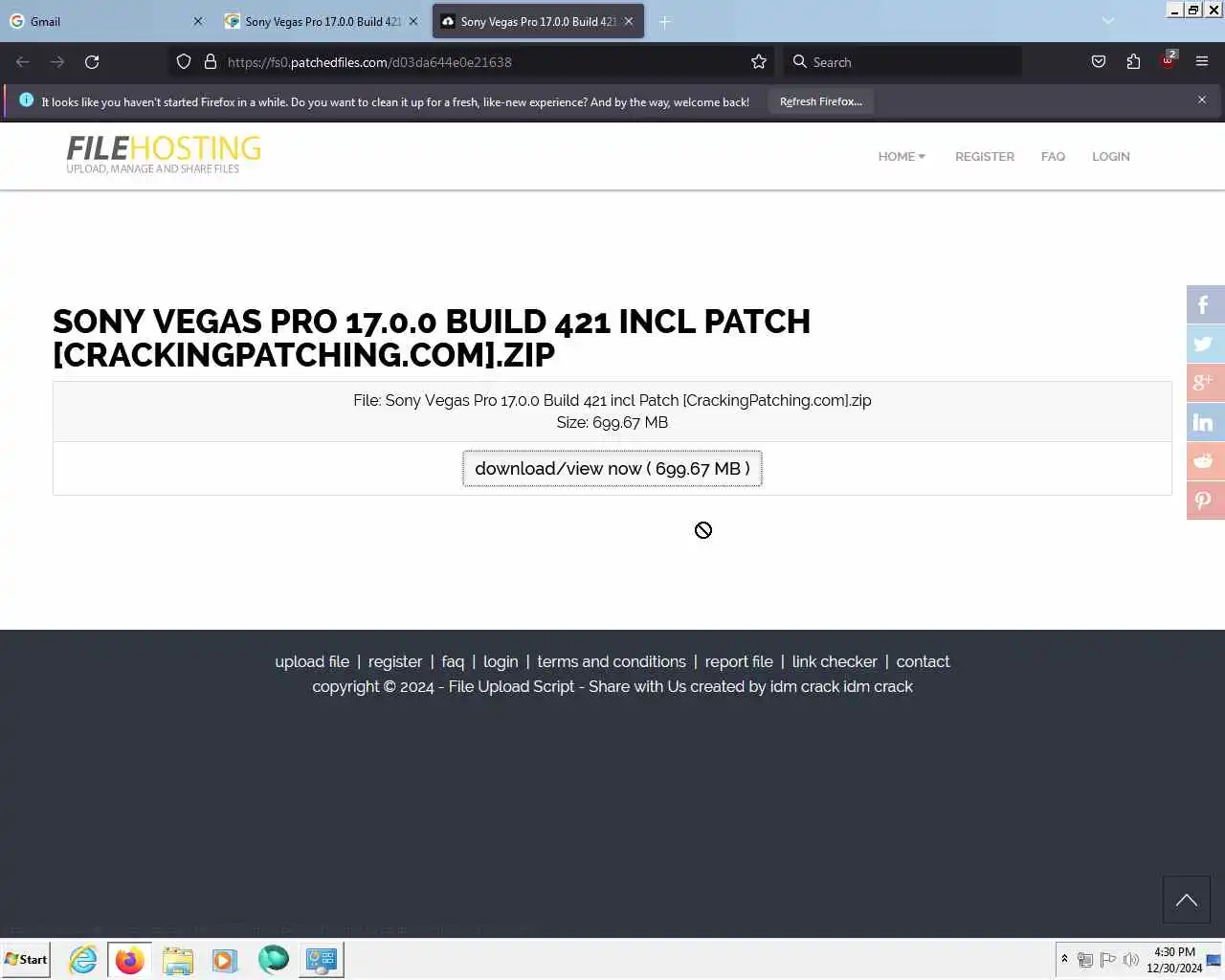Screen dimensions: 1225x980
Task: Click download/view now (699.67 MB) button
Action: click(x=612, y=469)
